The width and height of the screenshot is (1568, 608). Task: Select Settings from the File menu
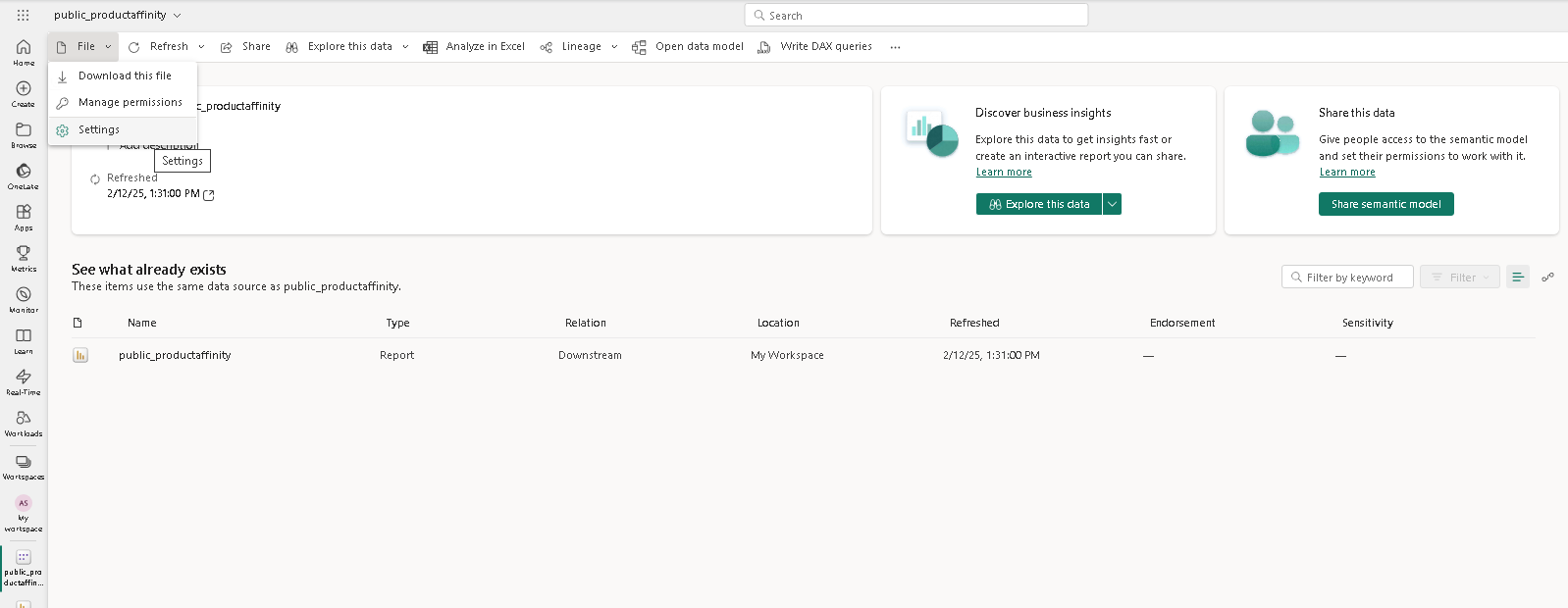click(x=123, y=129)
